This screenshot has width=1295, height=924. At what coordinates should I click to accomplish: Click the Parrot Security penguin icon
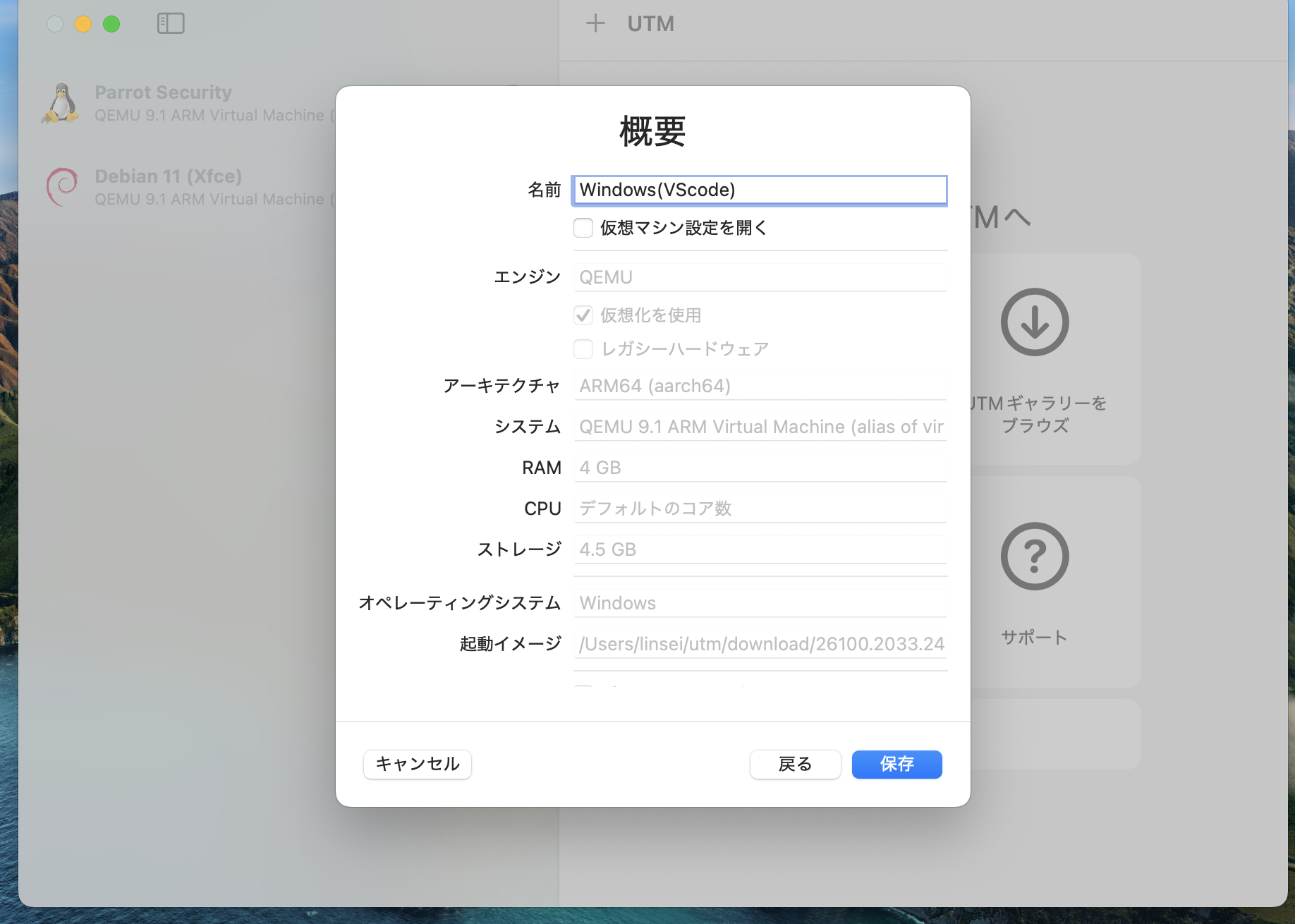[x=62, y=104]
